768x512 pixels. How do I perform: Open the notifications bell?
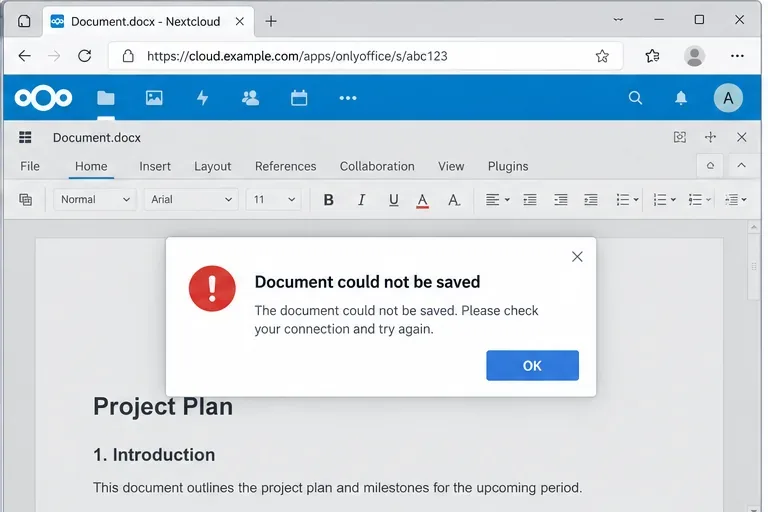click(681, 98)
